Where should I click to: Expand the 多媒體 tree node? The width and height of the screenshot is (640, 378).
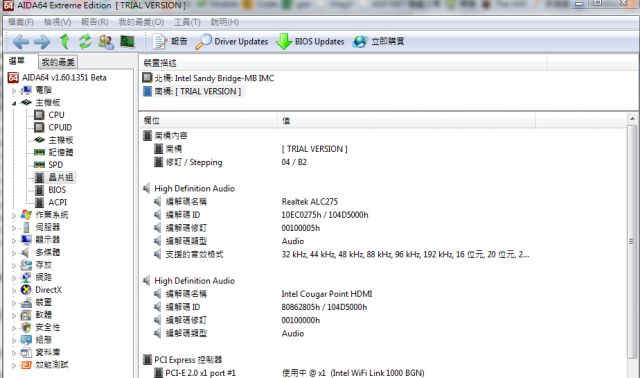click(x=14, y=253)
